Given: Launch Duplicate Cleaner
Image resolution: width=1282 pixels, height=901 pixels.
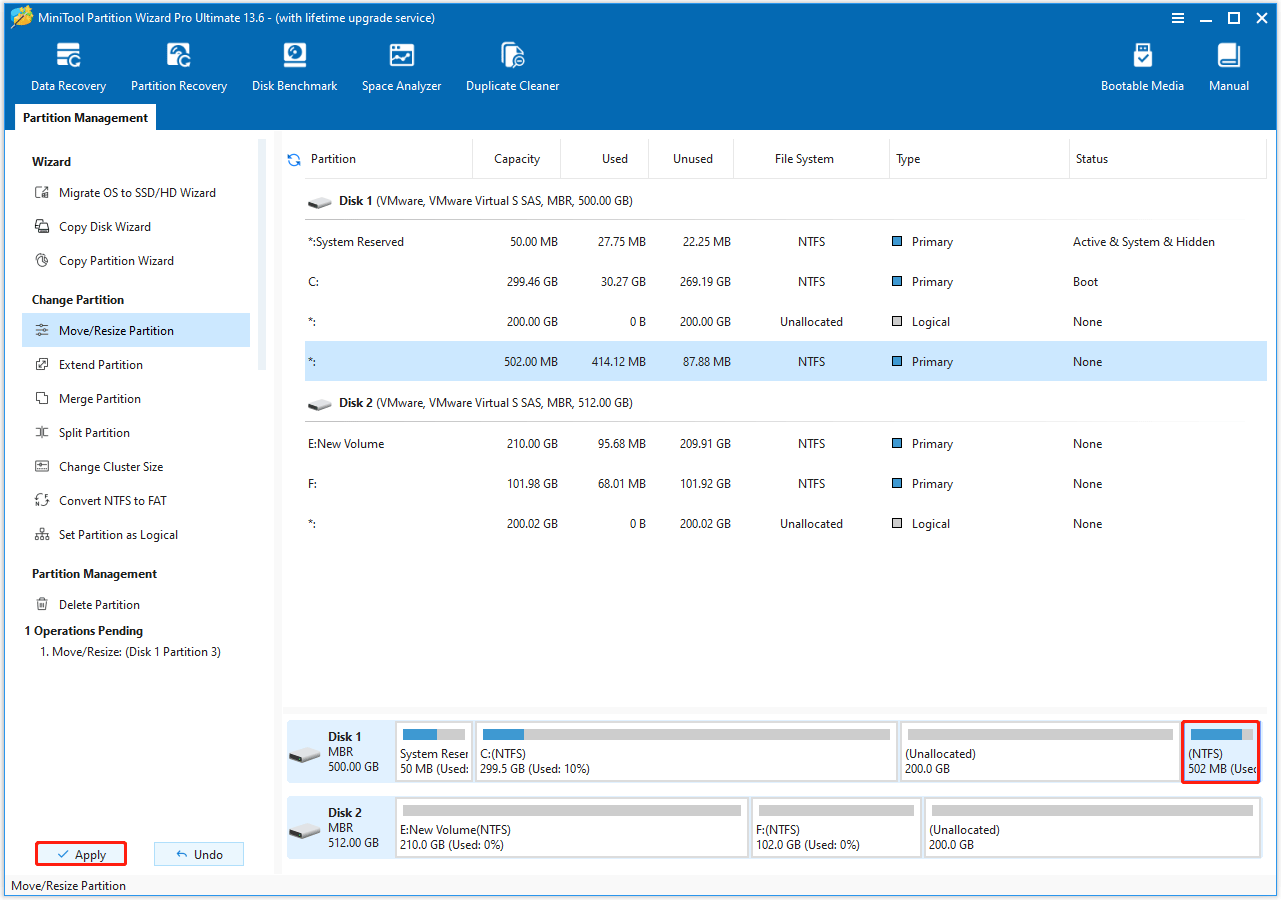Looking at the screenshot, I should click(512, 68).
